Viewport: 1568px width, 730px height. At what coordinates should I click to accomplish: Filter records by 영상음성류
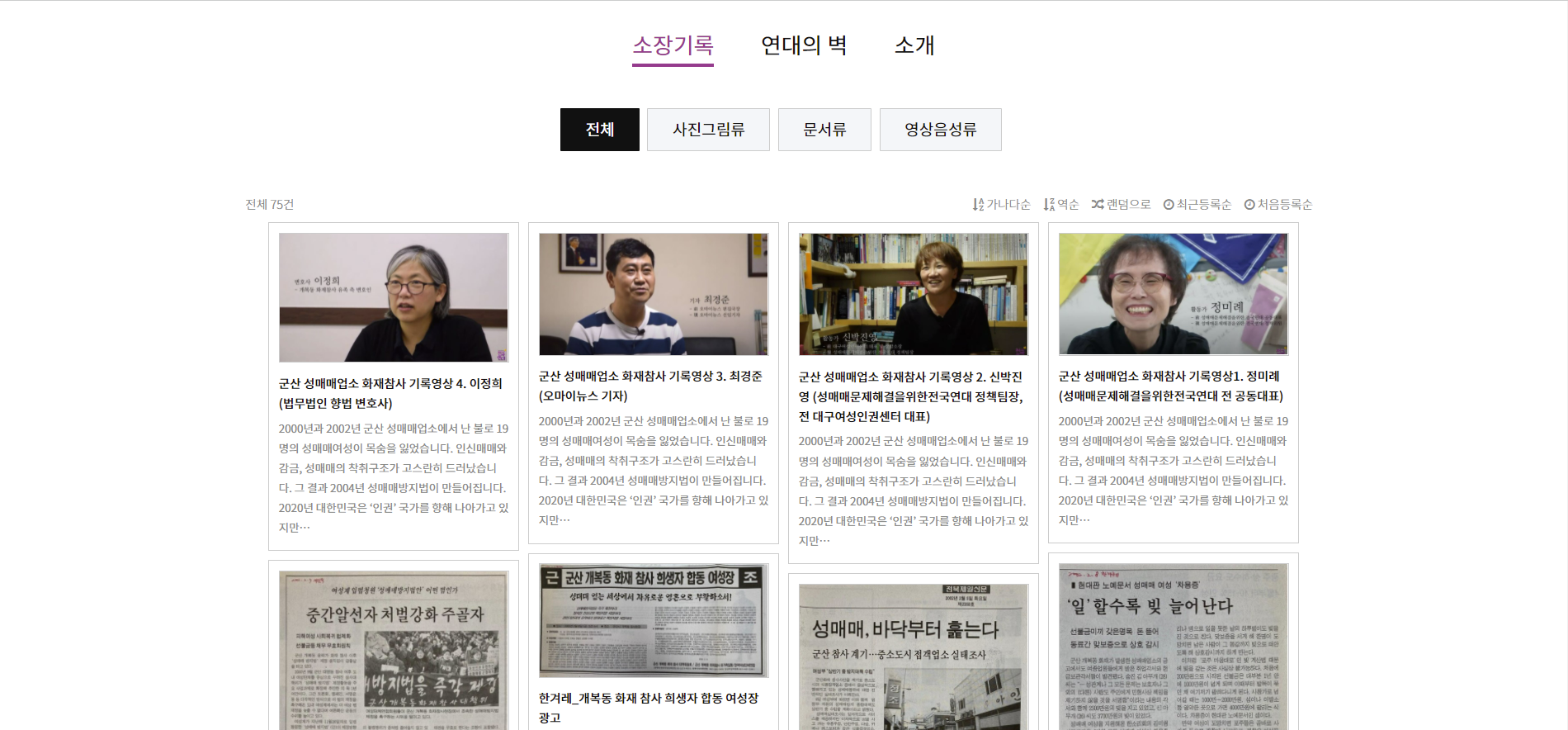pos(940,130)
